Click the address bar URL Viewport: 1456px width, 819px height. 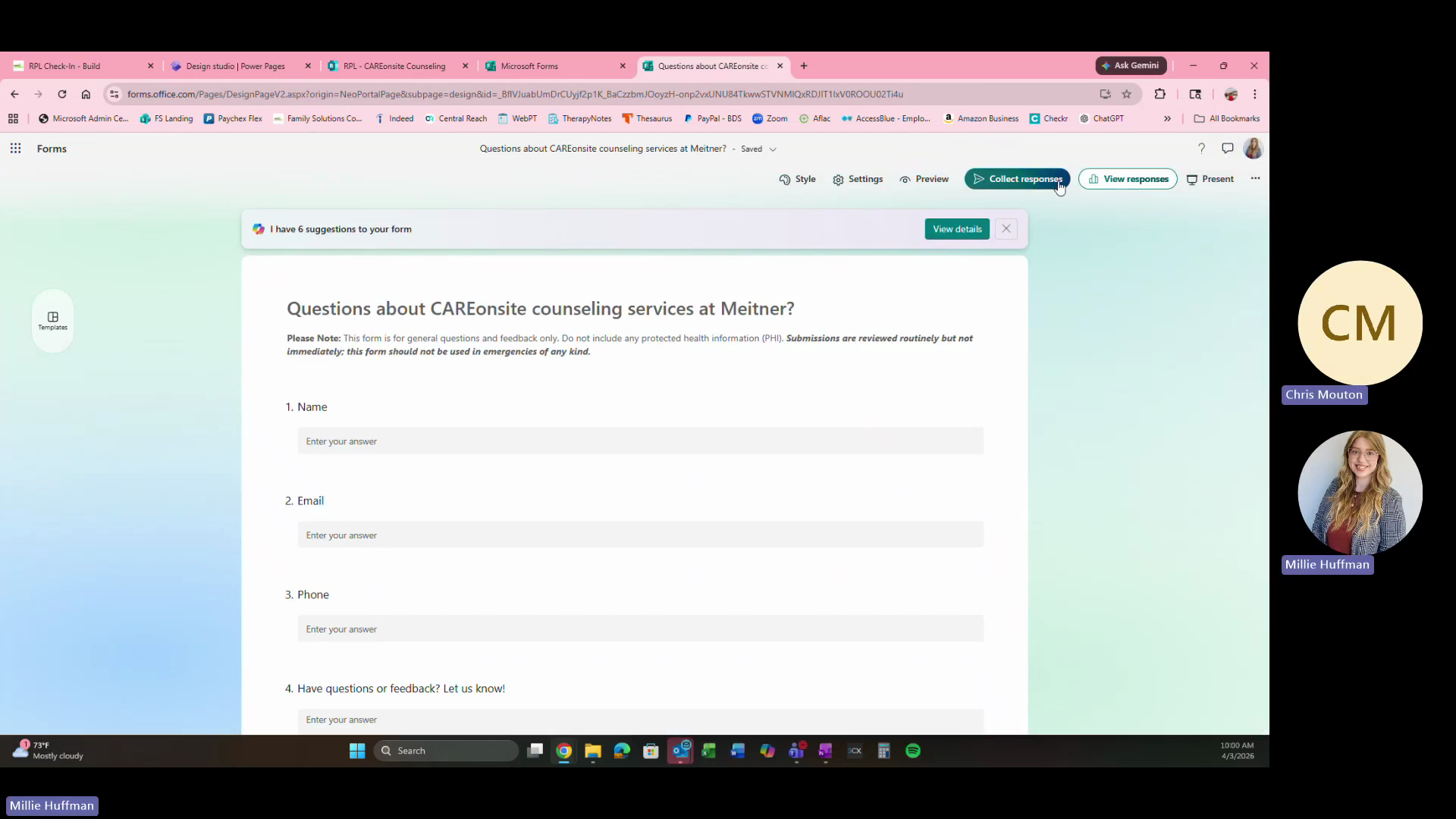pyautogui.click(x=515, y=94)
